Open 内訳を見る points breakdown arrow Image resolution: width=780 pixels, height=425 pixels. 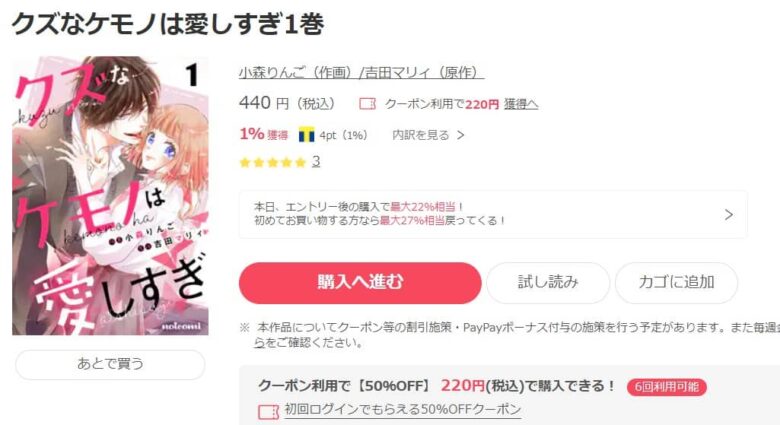click(461, 135)
